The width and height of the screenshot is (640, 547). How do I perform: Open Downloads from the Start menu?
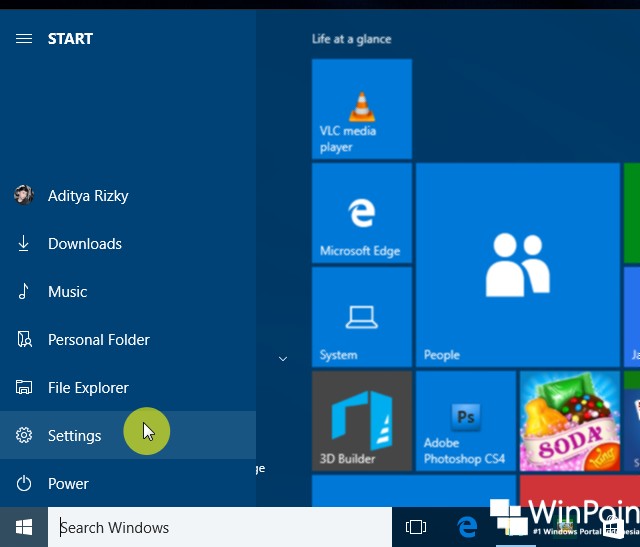click(x=128, y=244)
